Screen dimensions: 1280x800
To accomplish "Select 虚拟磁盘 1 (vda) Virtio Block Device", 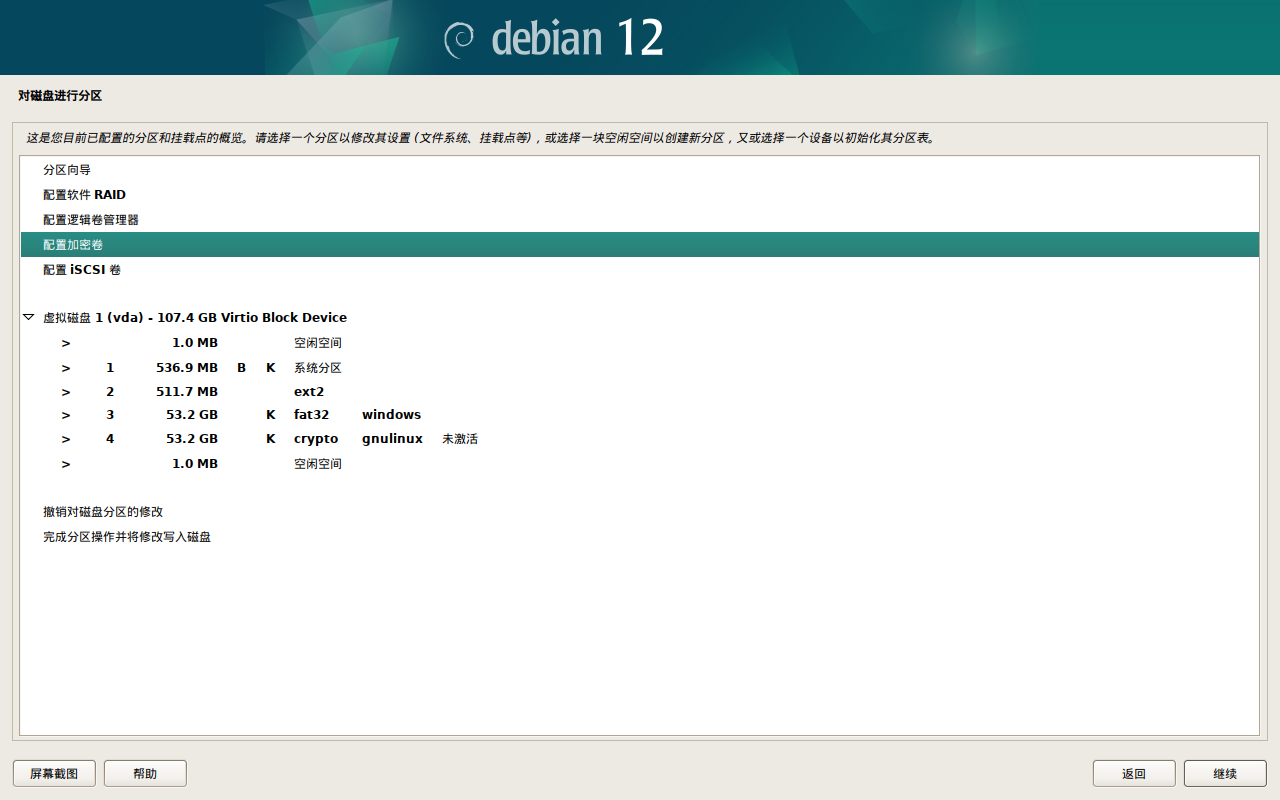I will (640, 317).
